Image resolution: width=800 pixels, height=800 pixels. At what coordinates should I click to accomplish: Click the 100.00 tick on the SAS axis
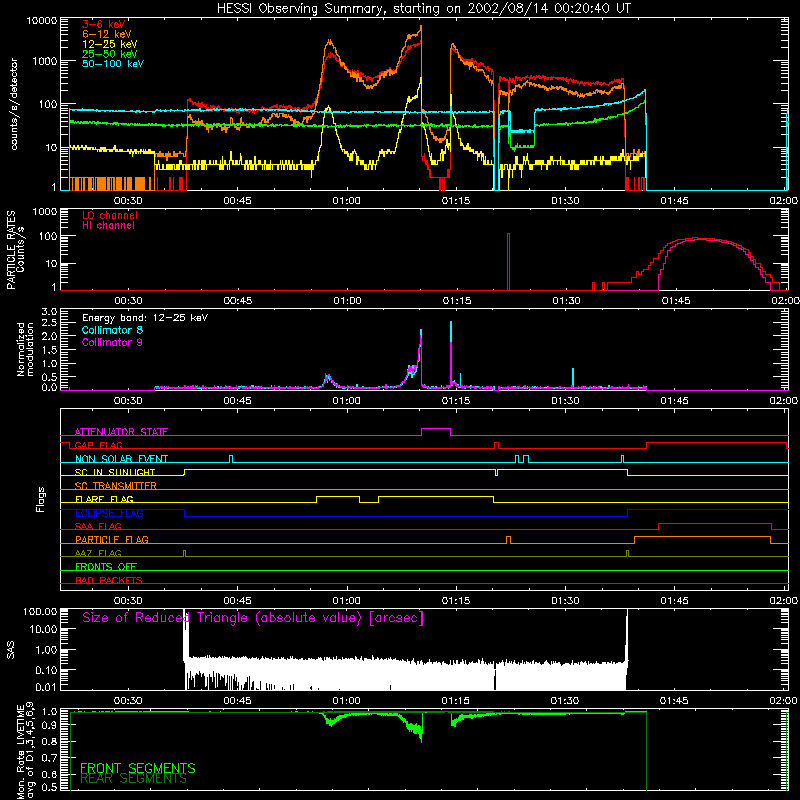[x=40, y=612]
